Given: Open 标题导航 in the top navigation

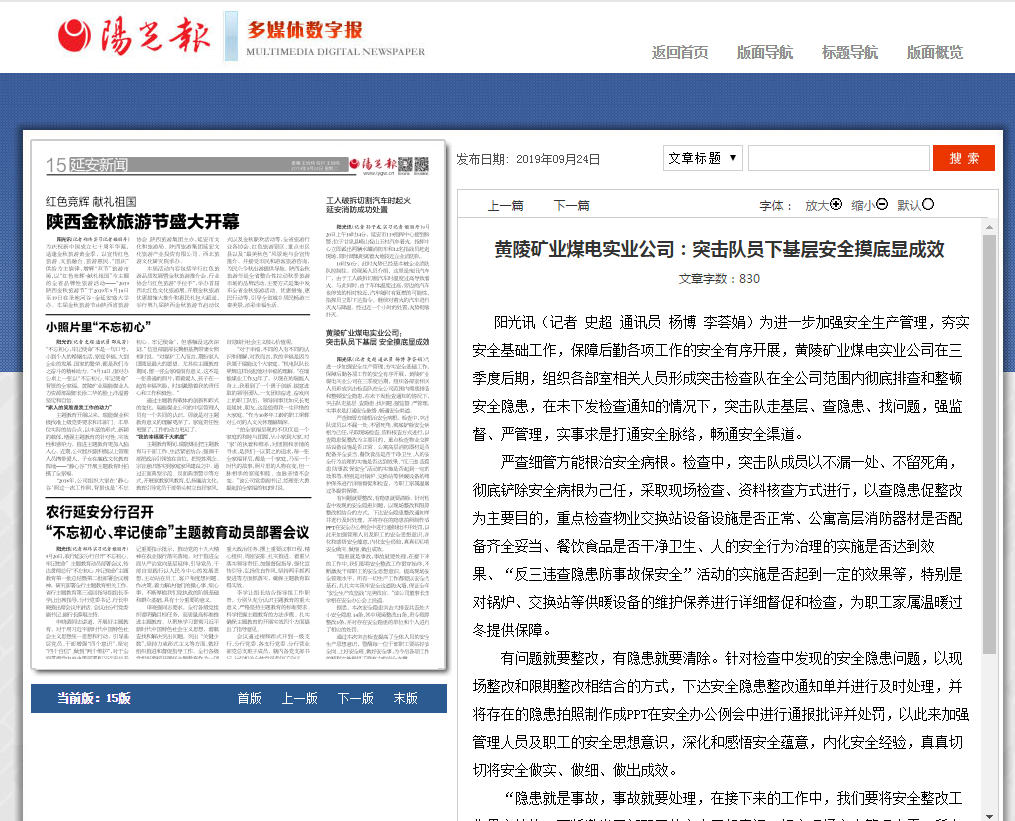Looking at the screenshot, I should pos(849,52).
